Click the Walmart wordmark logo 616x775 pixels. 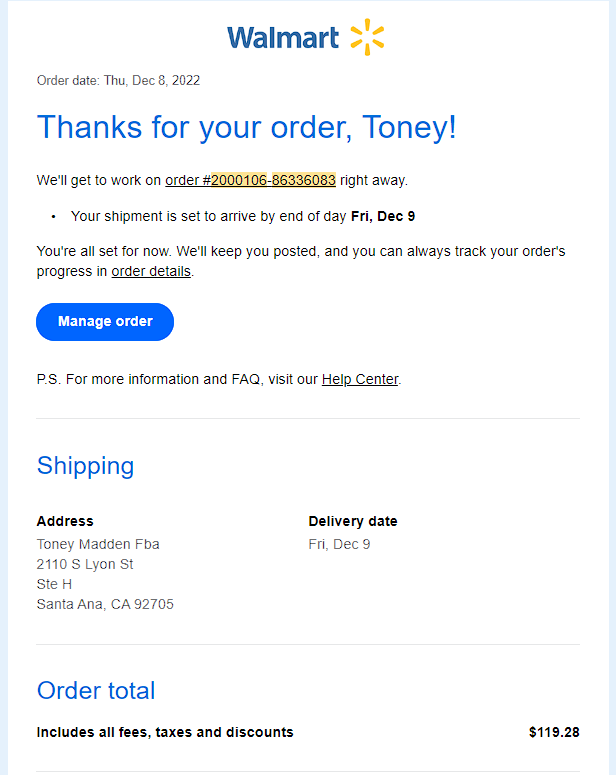(x=283, y=38)
